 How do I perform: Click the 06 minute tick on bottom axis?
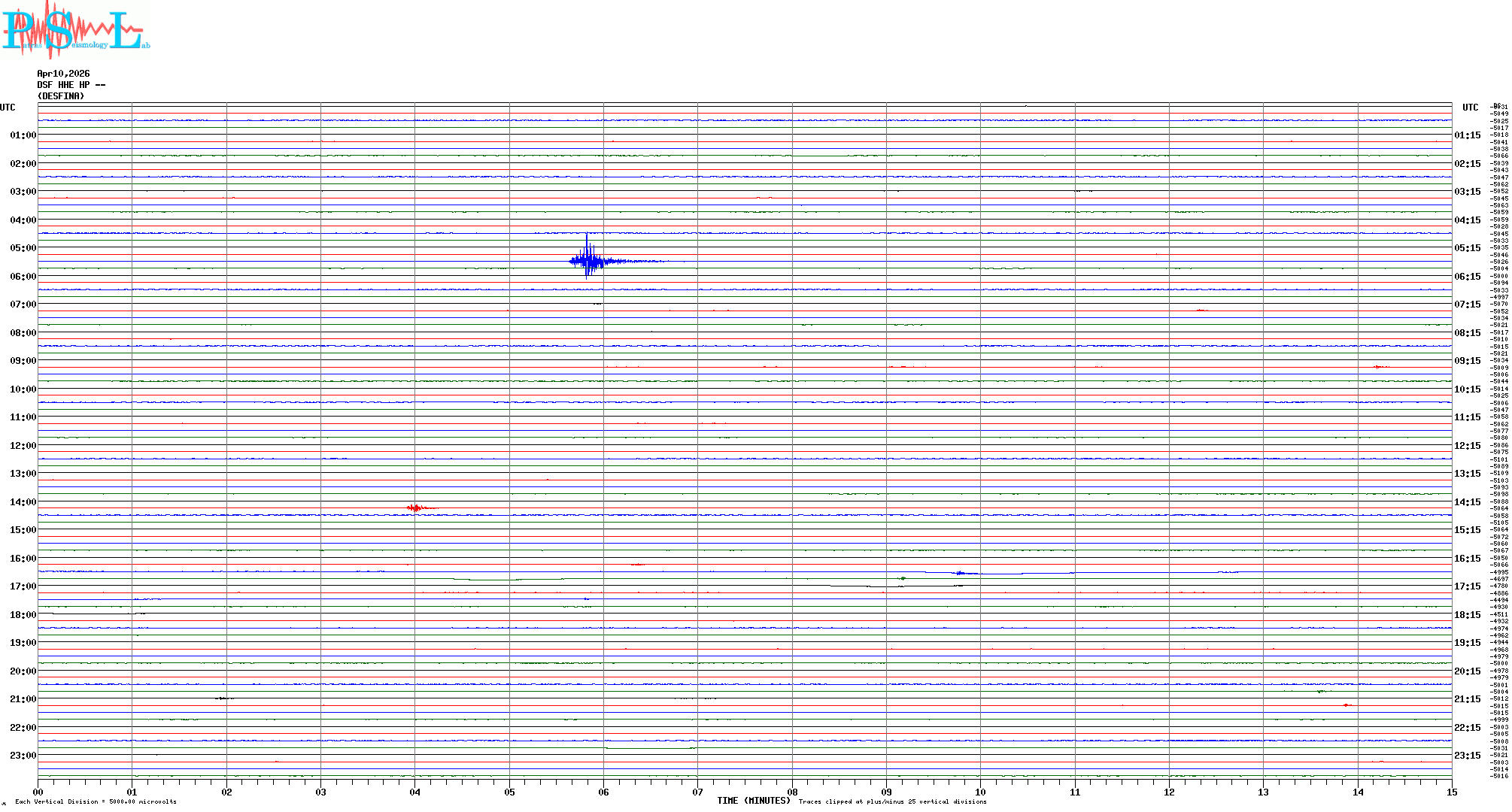[x=603, y=792]
